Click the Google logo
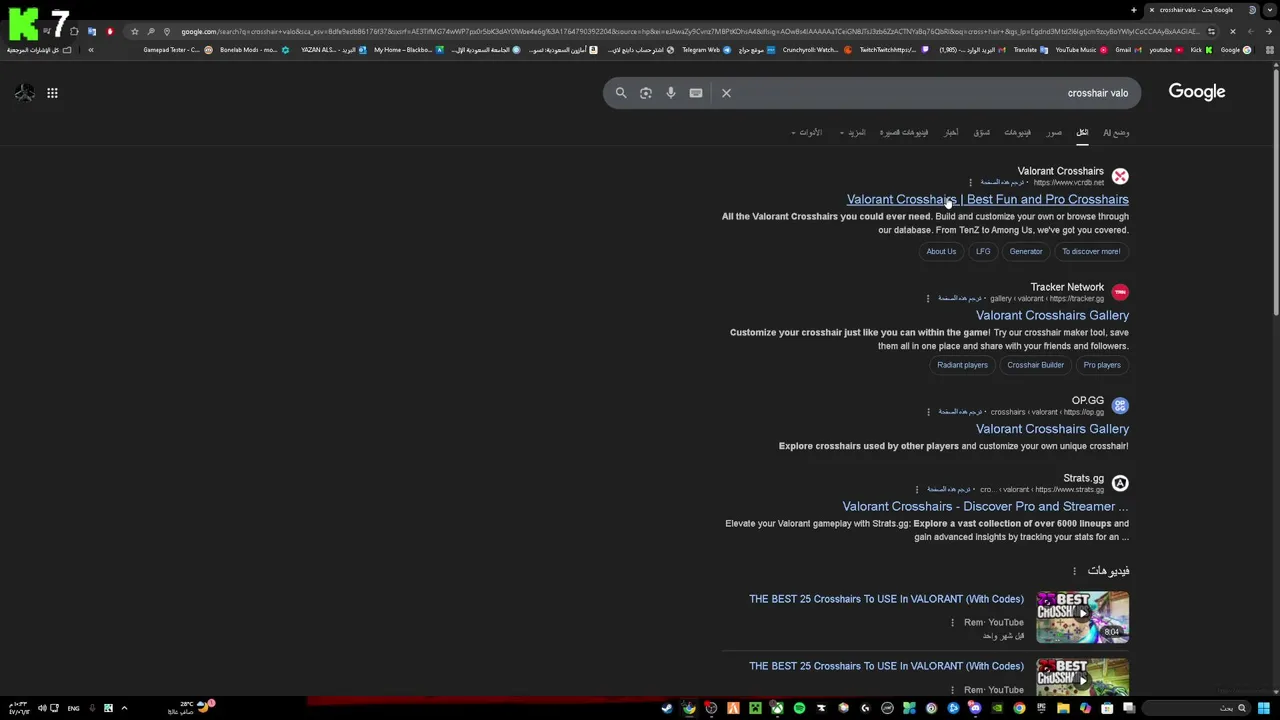1280x720 pixels. click(x=1197, y=92)
